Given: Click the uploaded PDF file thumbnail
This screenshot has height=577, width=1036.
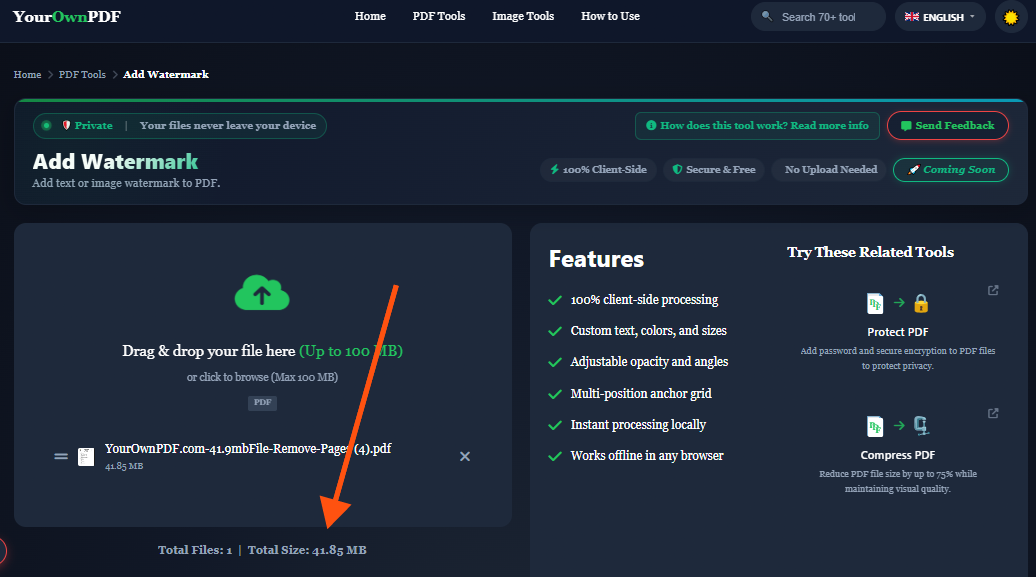Looking at the screenshot, I should (86, 457).
